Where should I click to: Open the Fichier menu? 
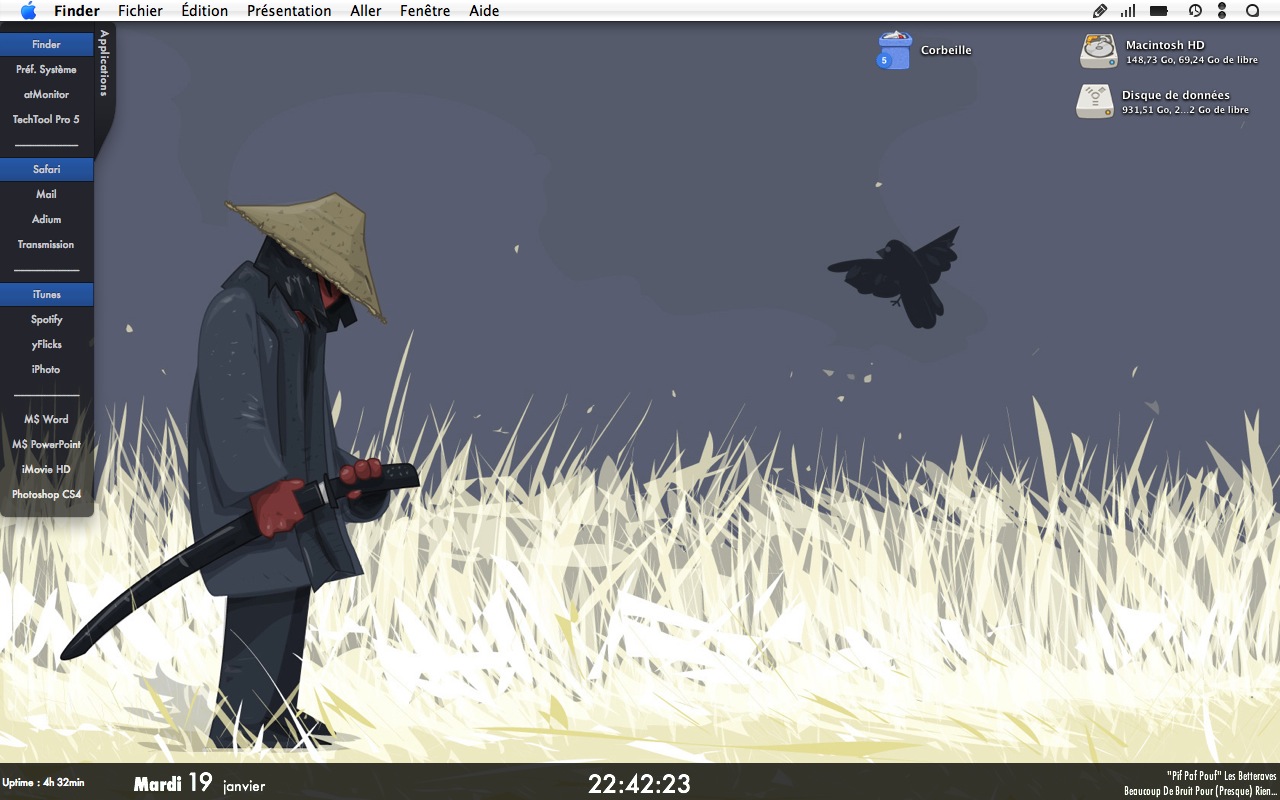click(x=140, y=11)
